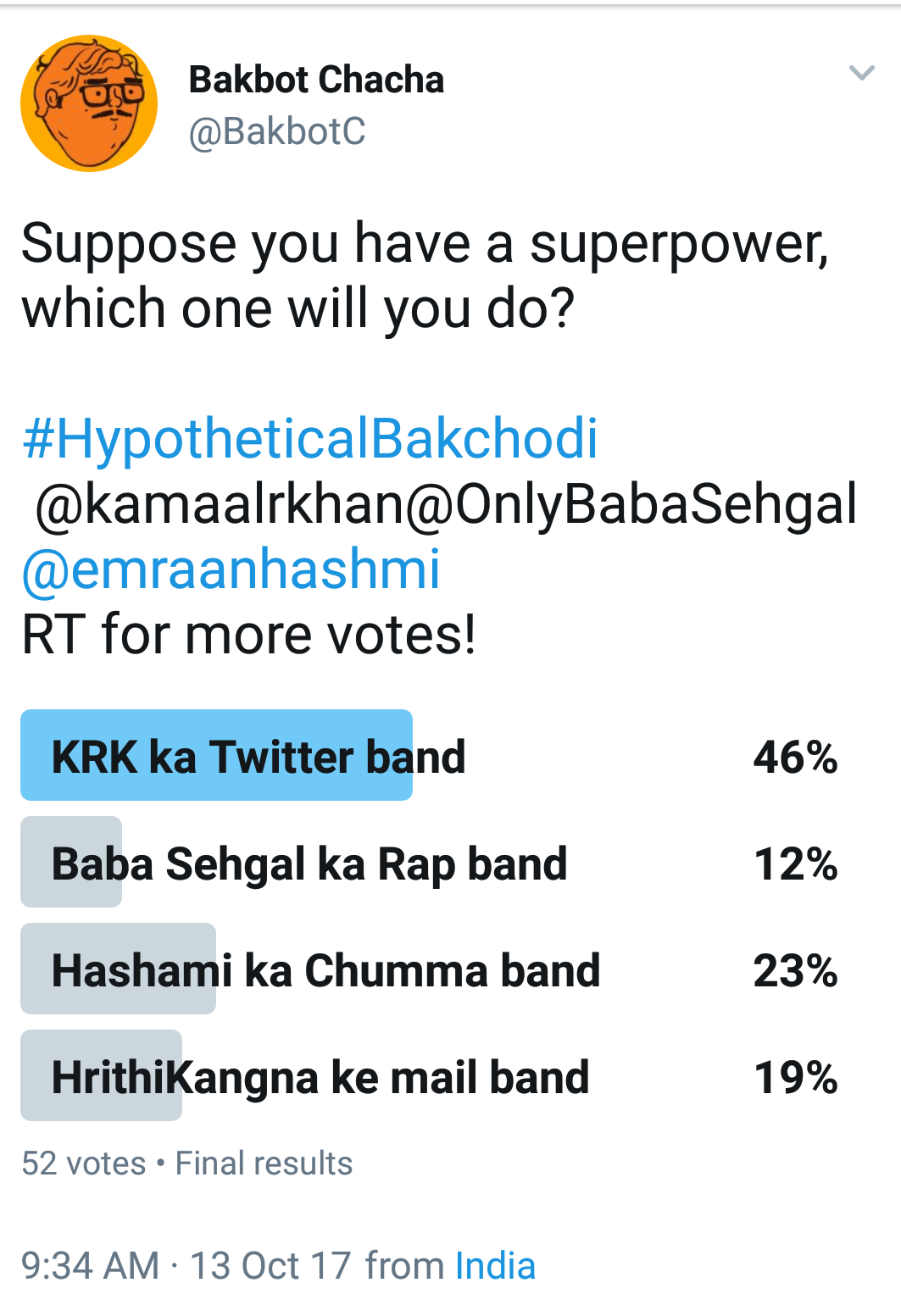Viewport: 901px width, 1316px height.
Task: Choose the "Hashami ka Chumma band" poll option
Action: (x=325, y=970)
